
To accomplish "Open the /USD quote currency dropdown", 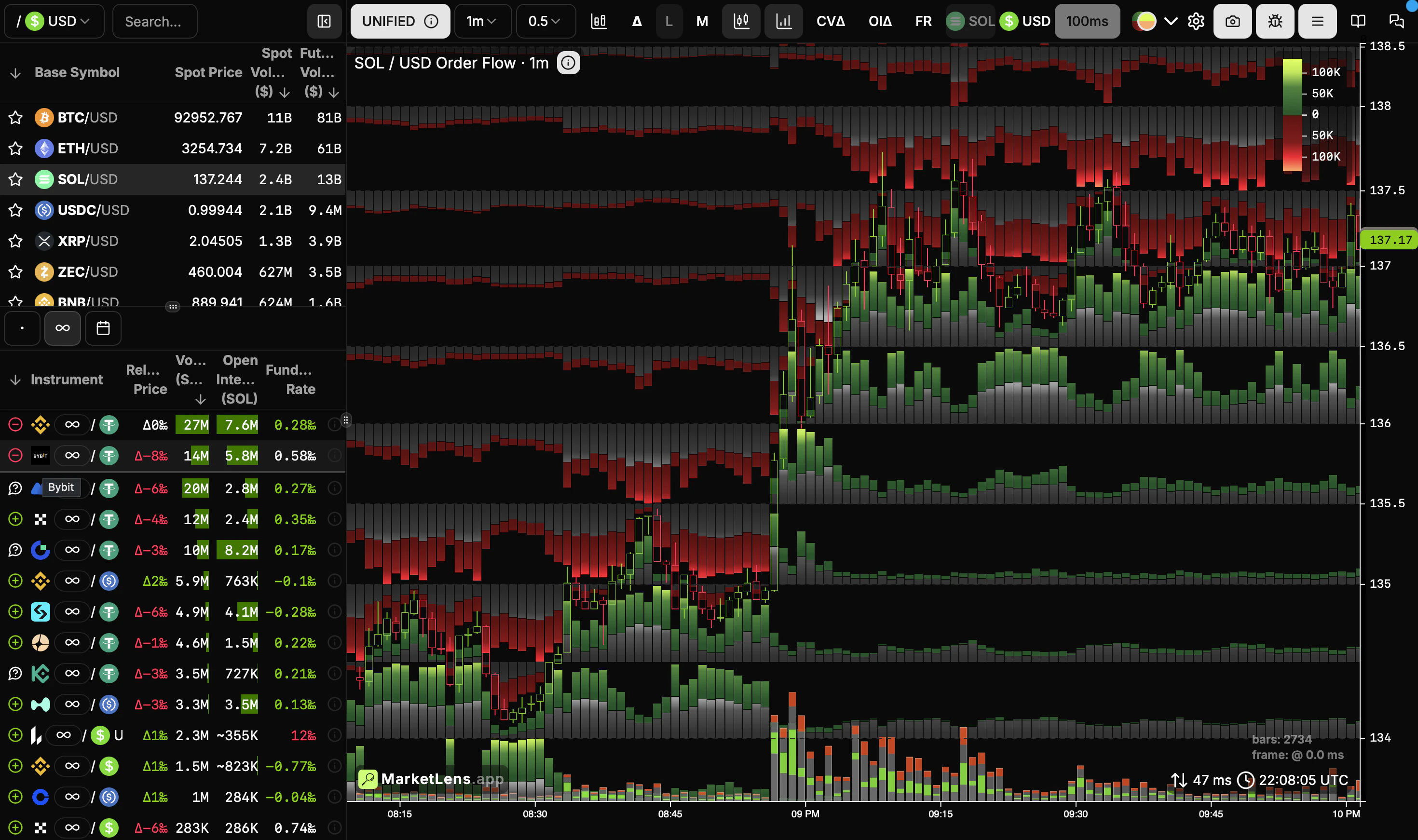I will (54, 22).
